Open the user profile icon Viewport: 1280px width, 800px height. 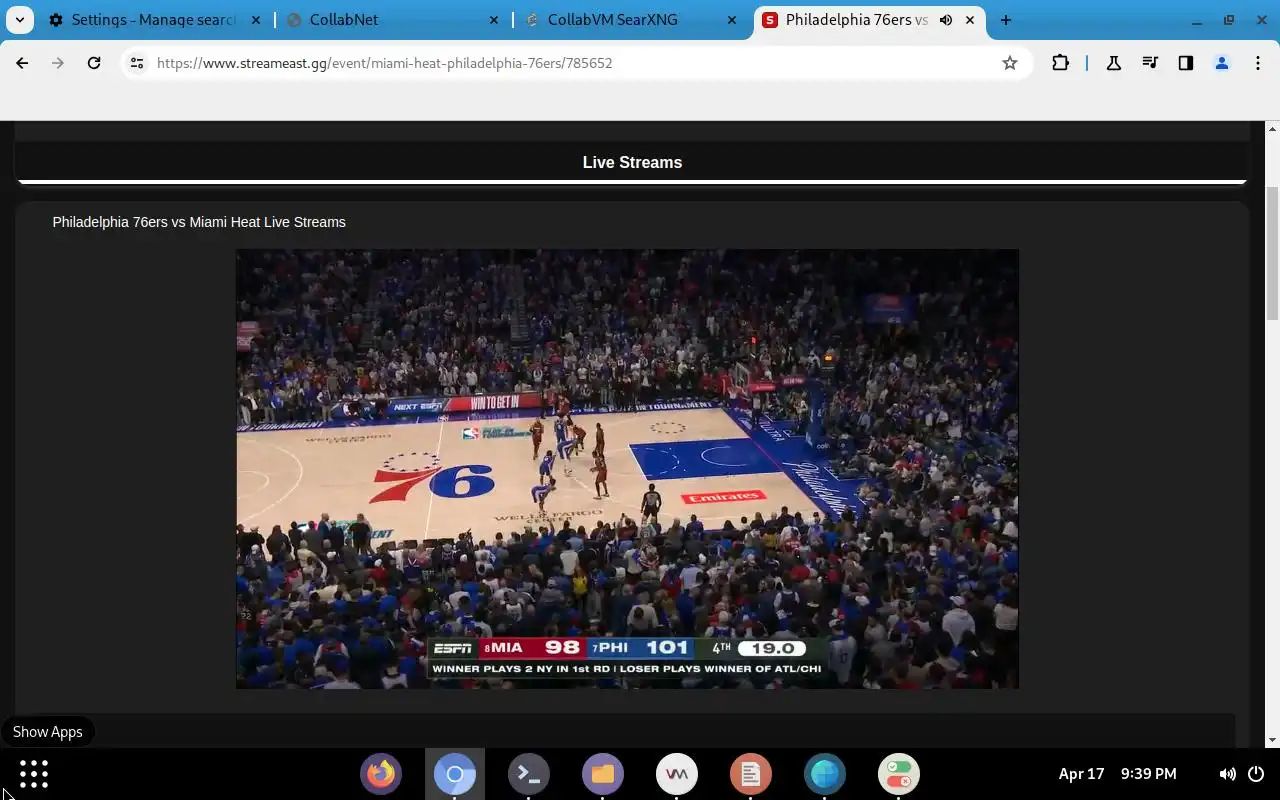click(x=1222, y=63)
